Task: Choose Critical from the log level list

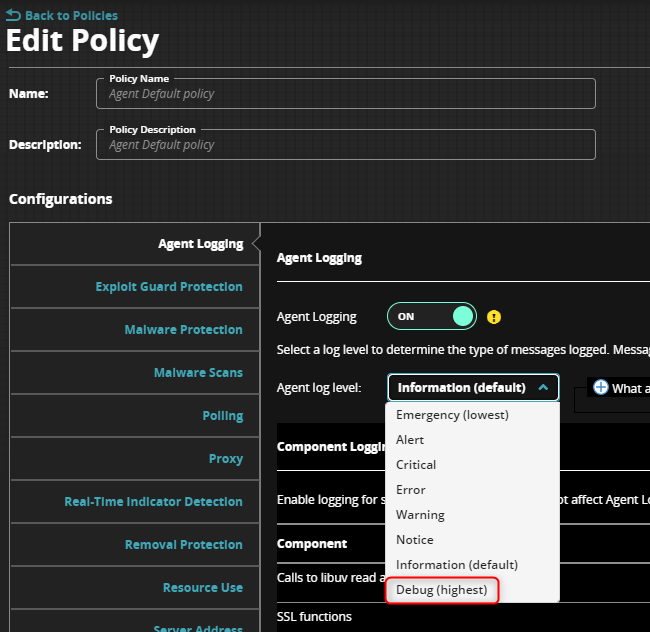Action: tap(416, 465)
